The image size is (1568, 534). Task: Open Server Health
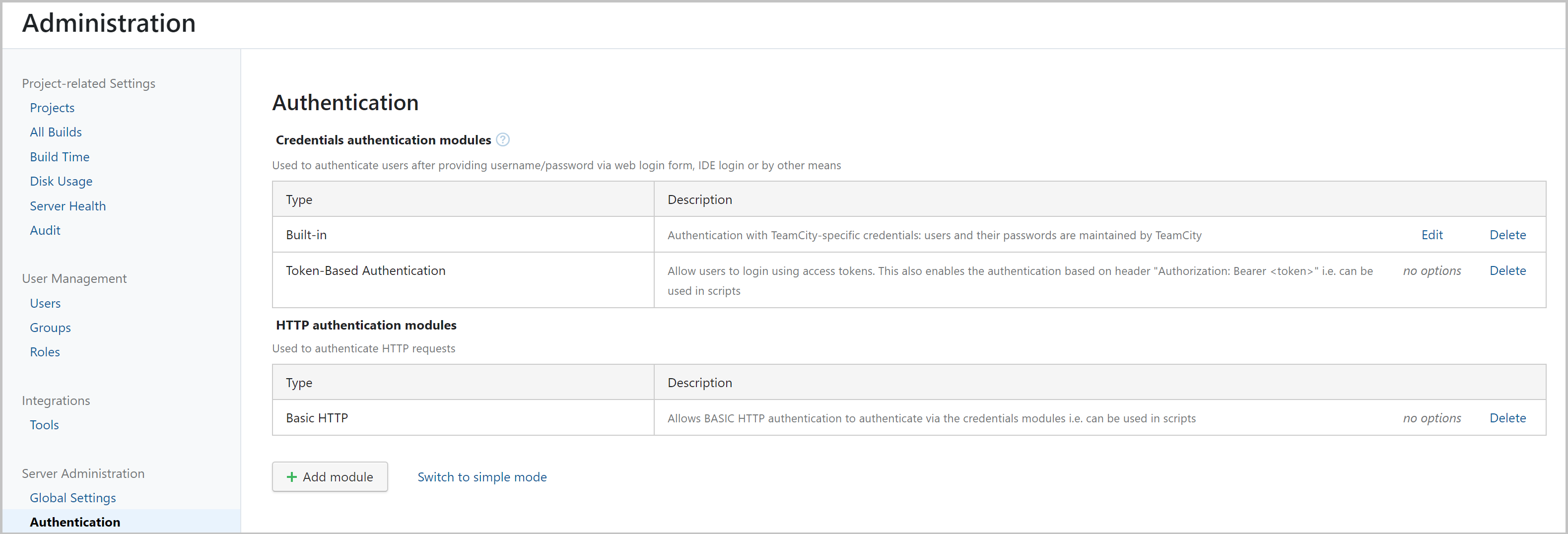click(68, 206)
